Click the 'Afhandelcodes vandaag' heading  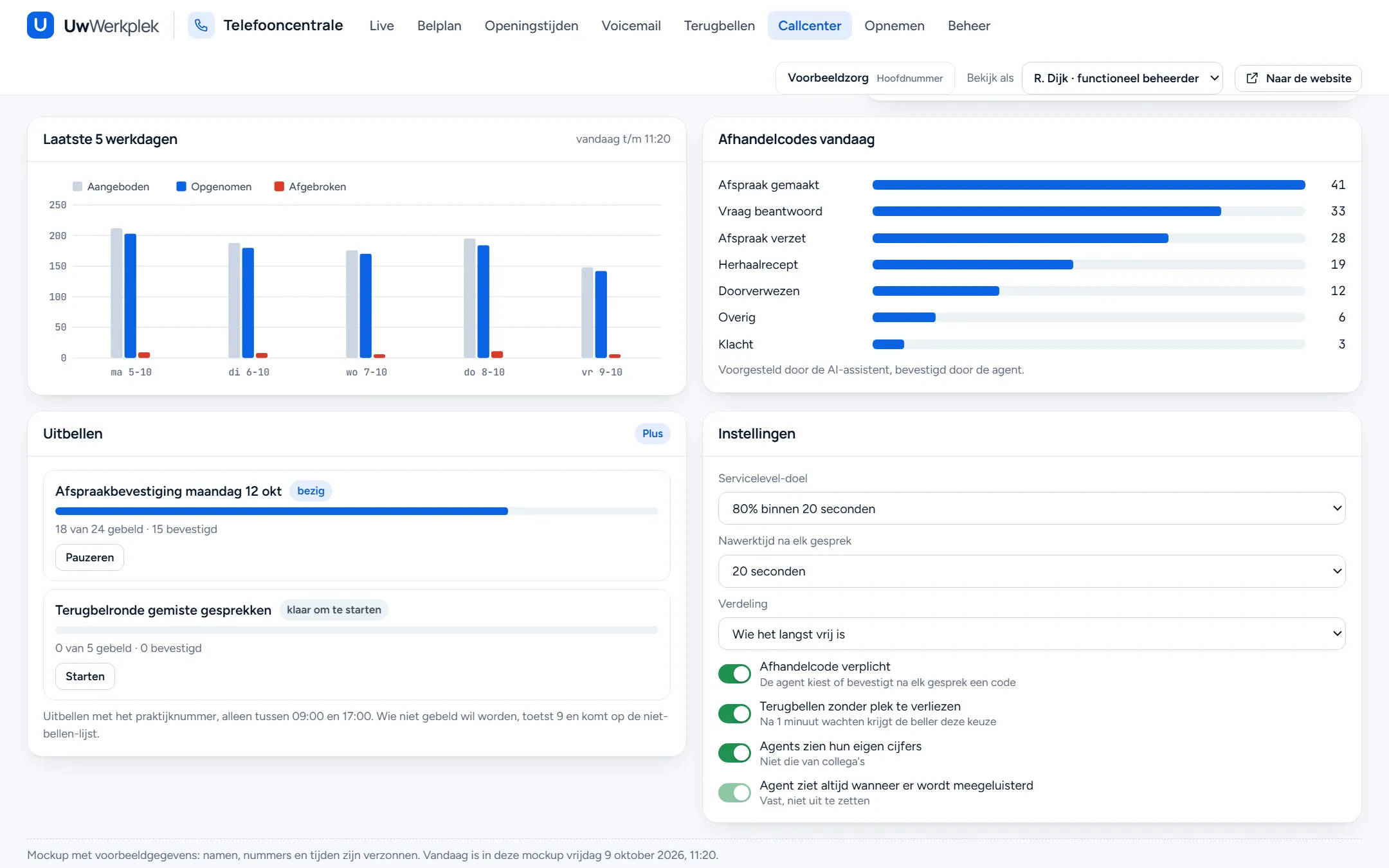(x=796, y=140)
